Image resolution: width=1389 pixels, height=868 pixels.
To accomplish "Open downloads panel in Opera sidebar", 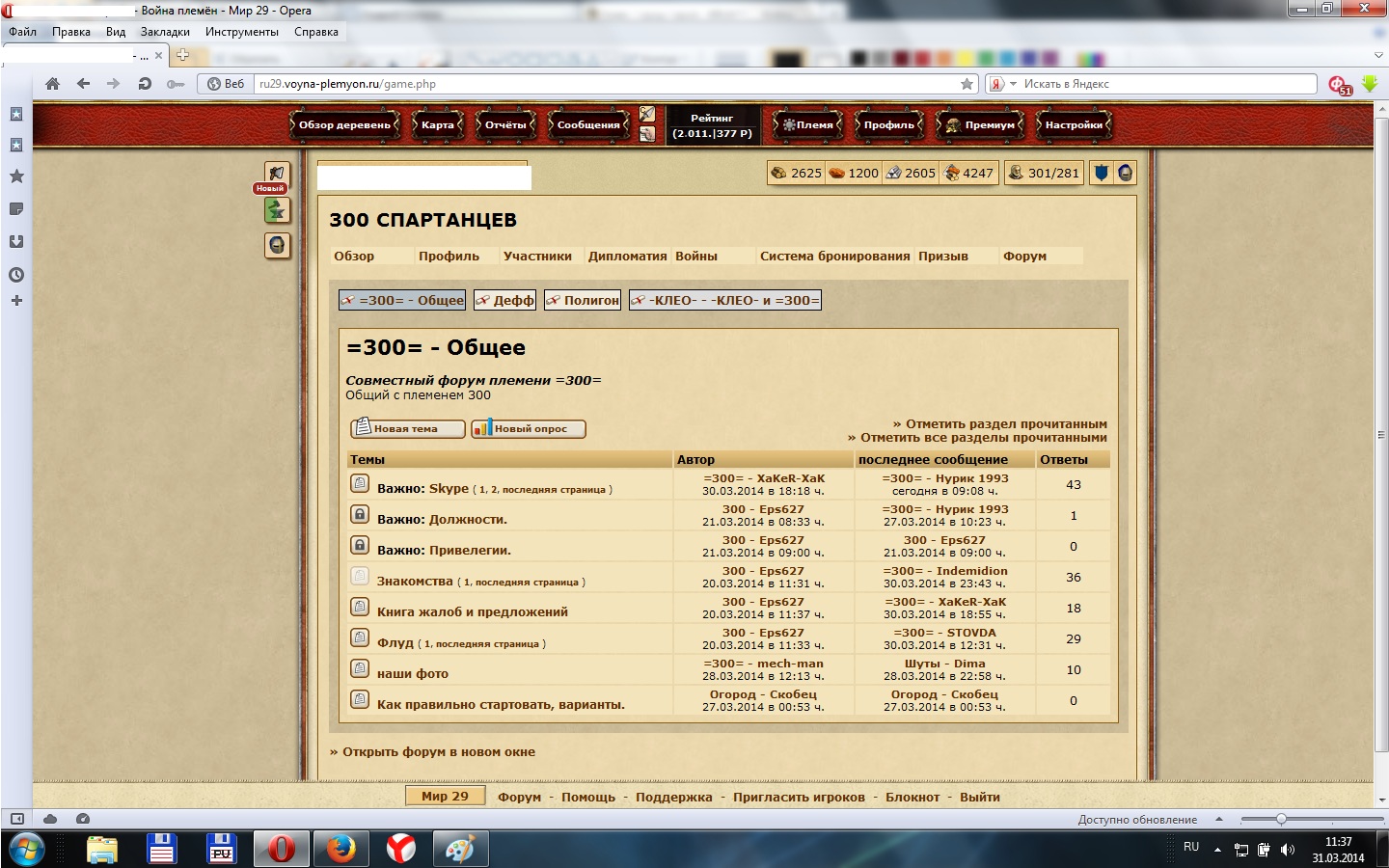I will (x=16, y=242).
